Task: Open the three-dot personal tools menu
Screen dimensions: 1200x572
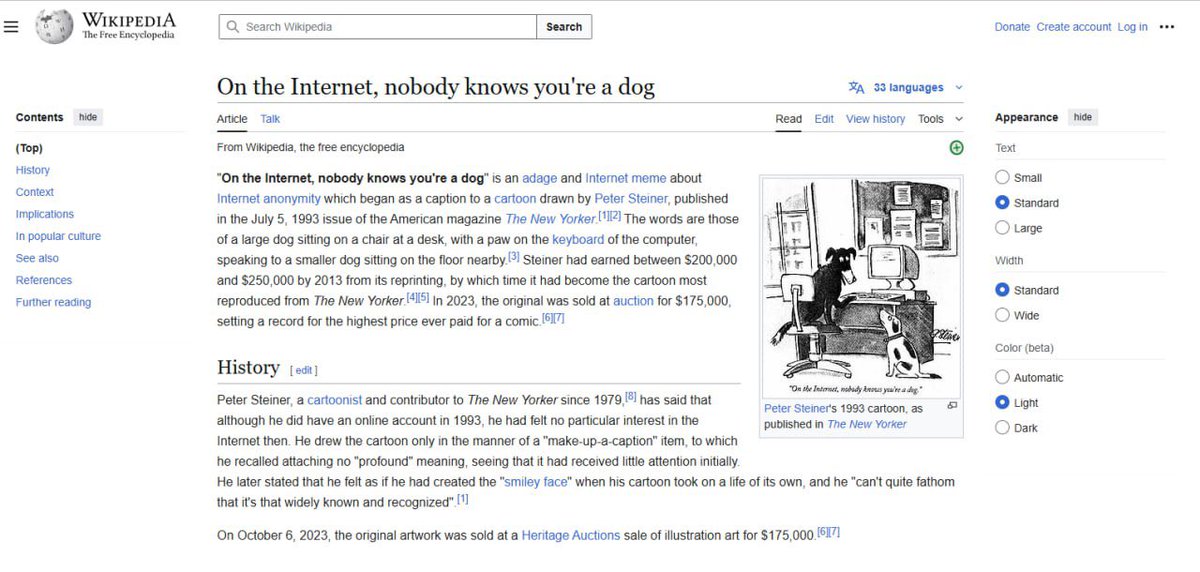Action: point(1166,27)
